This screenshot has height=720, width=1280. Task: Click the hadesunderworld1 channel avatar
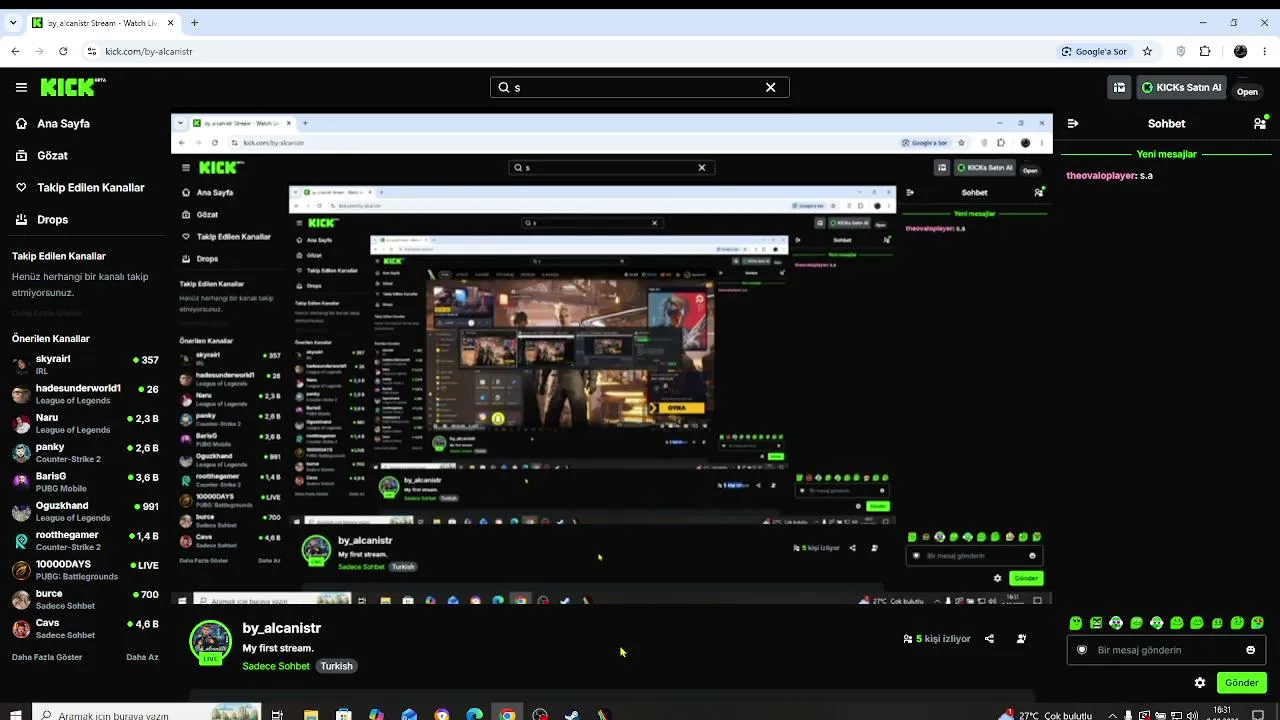point(21,394)
